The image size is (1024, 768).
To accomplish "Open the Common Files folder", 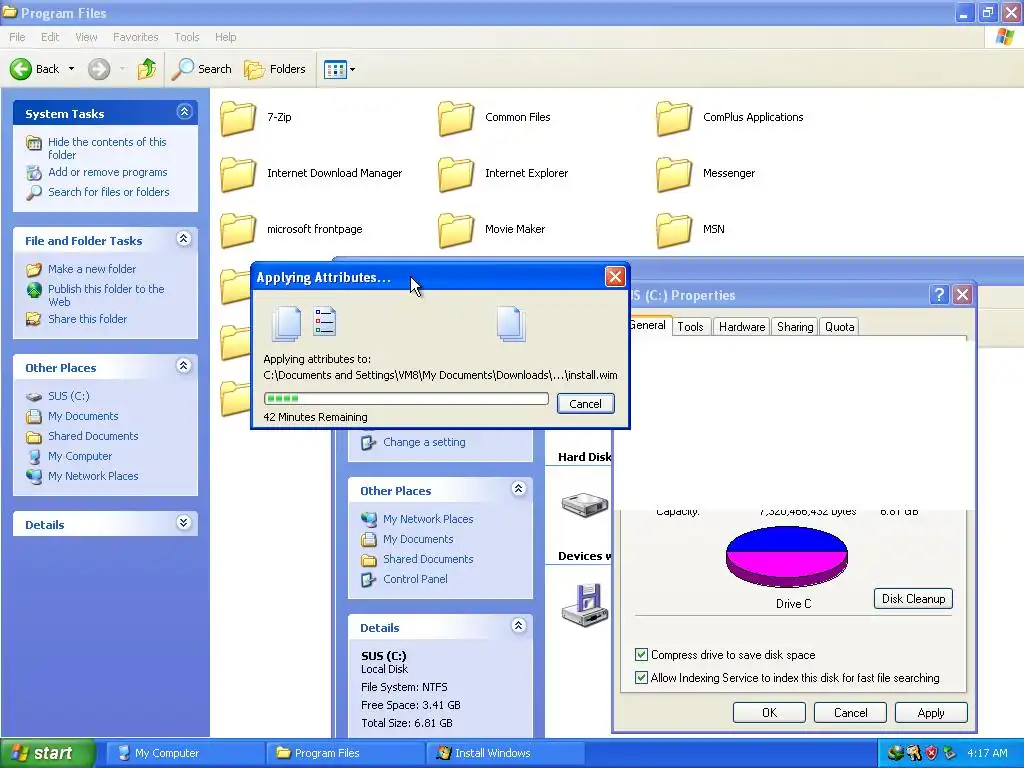I will point(494,118).
